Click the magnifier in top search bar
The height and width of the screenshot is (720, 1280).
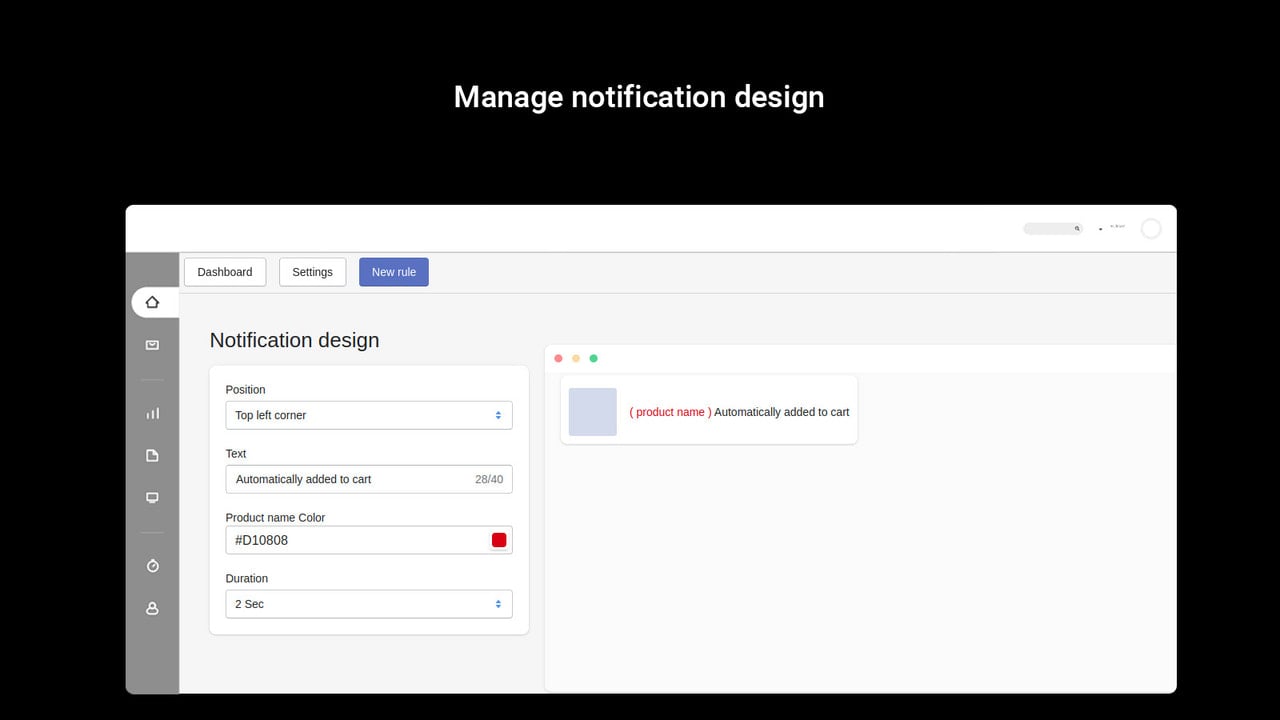click(x=1077, y=229)
